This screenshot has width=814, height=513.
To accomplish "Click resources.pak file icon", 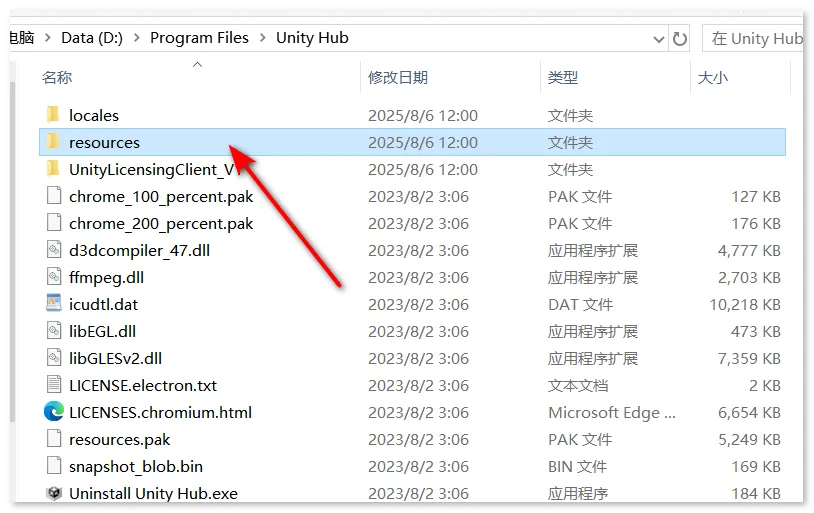I will [53, 439].
